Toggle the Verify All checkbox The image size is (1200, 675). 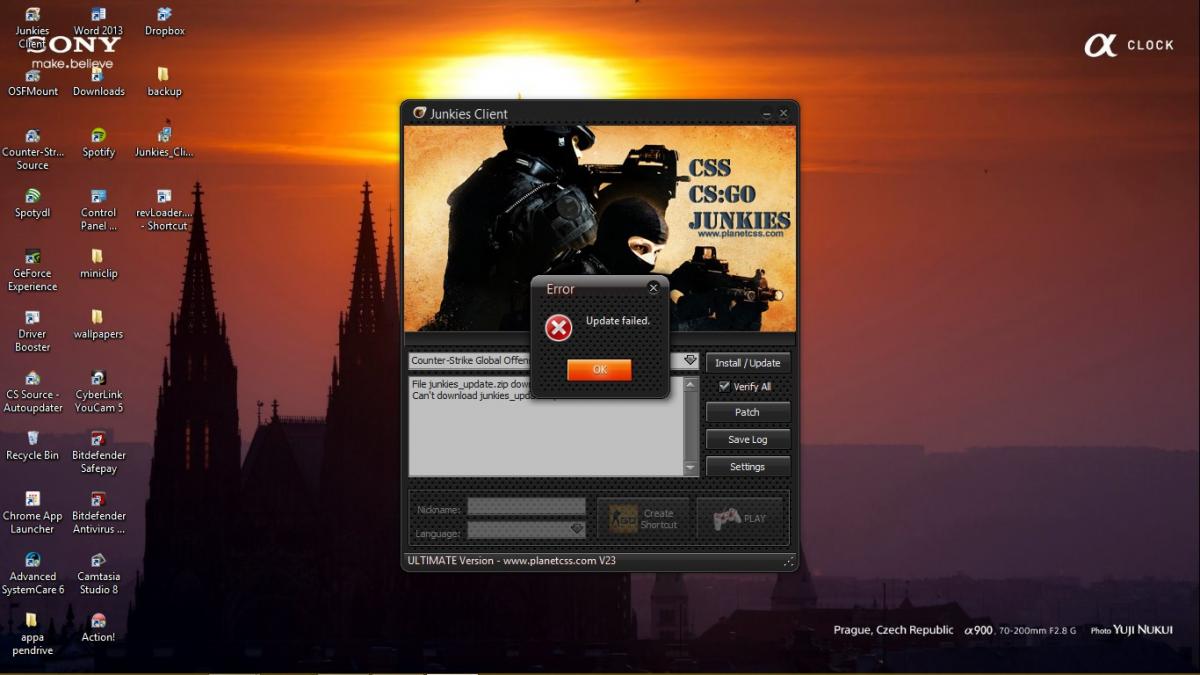724,387
